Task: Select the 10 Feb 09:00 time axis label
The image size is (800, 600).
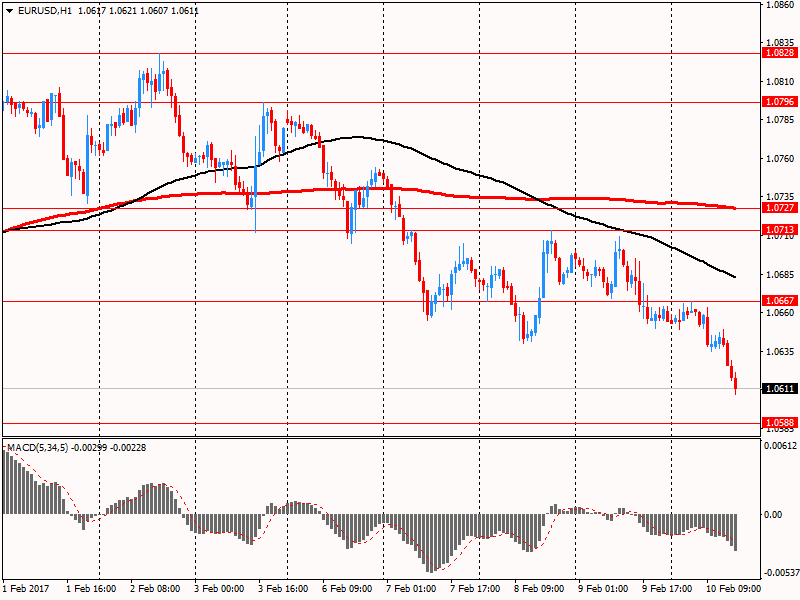Action: click(733, 588)
